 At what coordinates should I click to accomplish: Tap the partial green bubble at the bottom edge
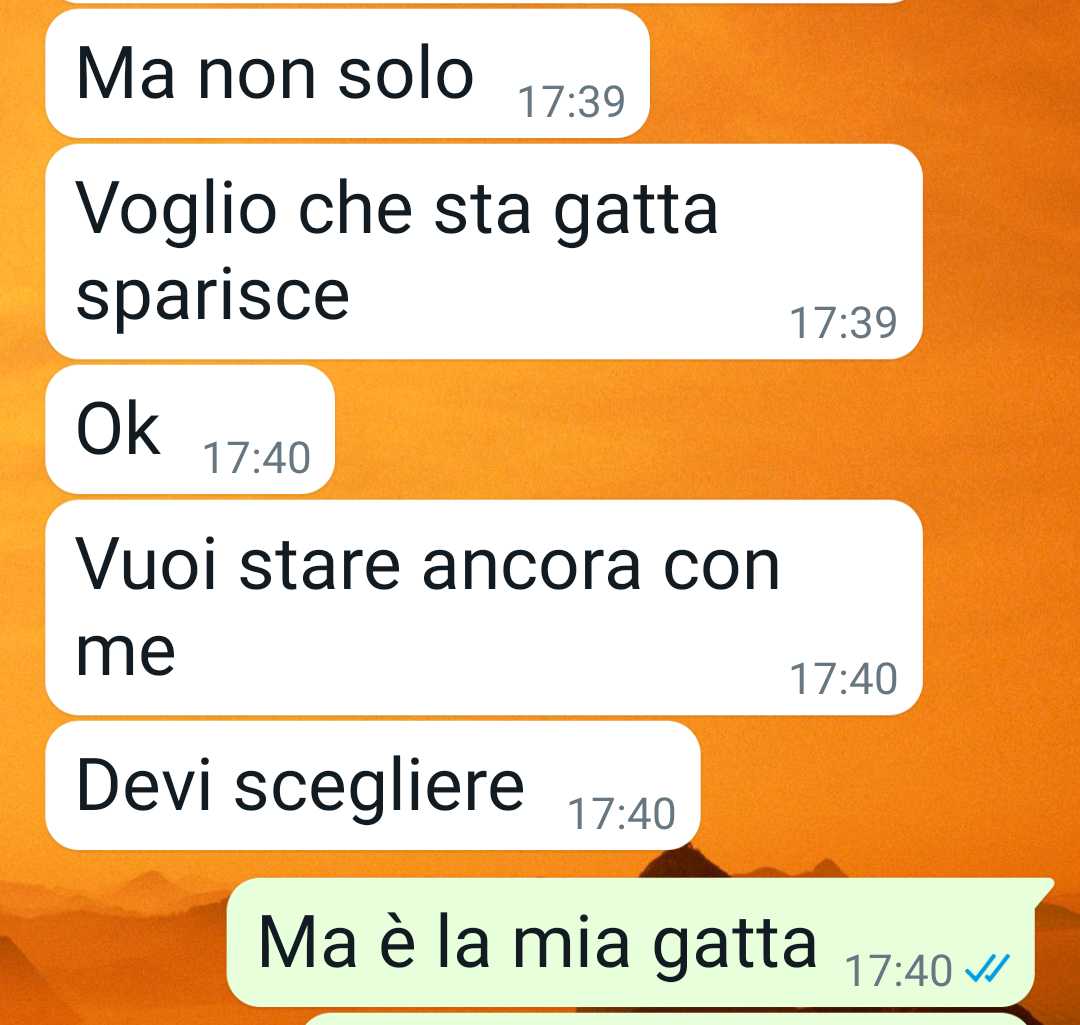(x=668, y=1019)
